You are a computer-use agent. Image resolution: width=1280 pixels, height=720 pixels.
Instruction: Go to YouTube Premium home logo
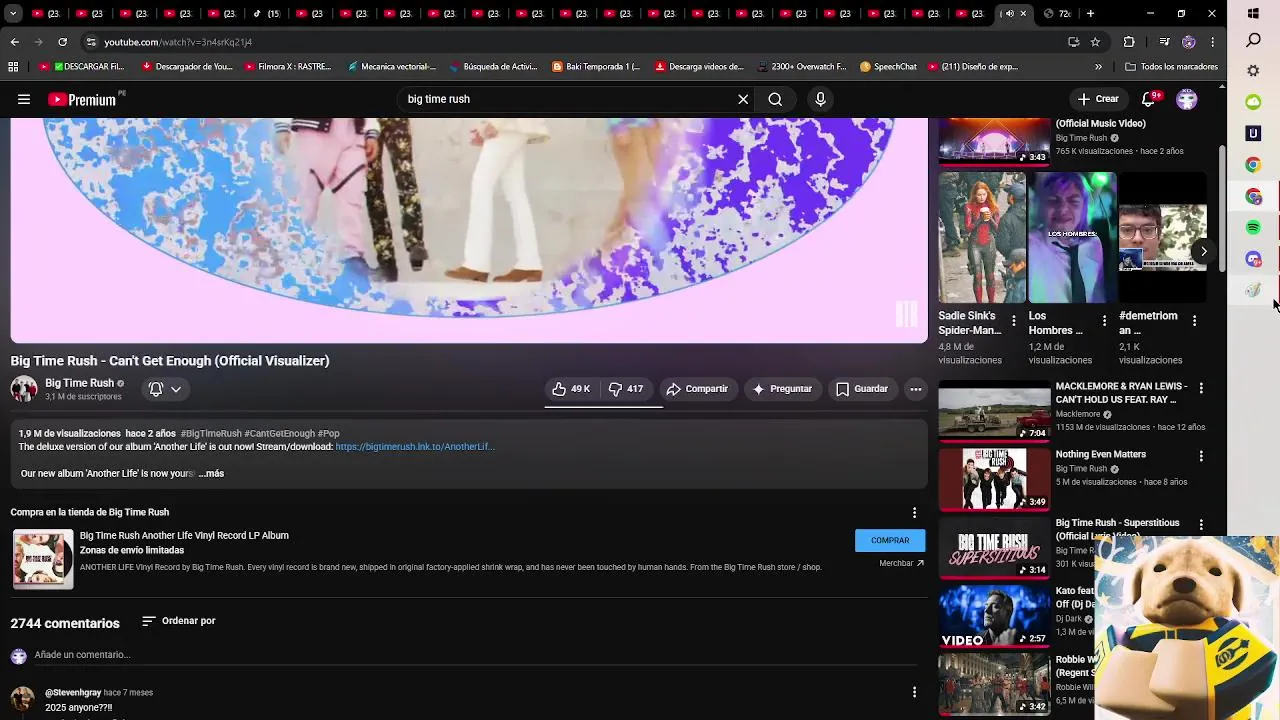click(82, 99)
